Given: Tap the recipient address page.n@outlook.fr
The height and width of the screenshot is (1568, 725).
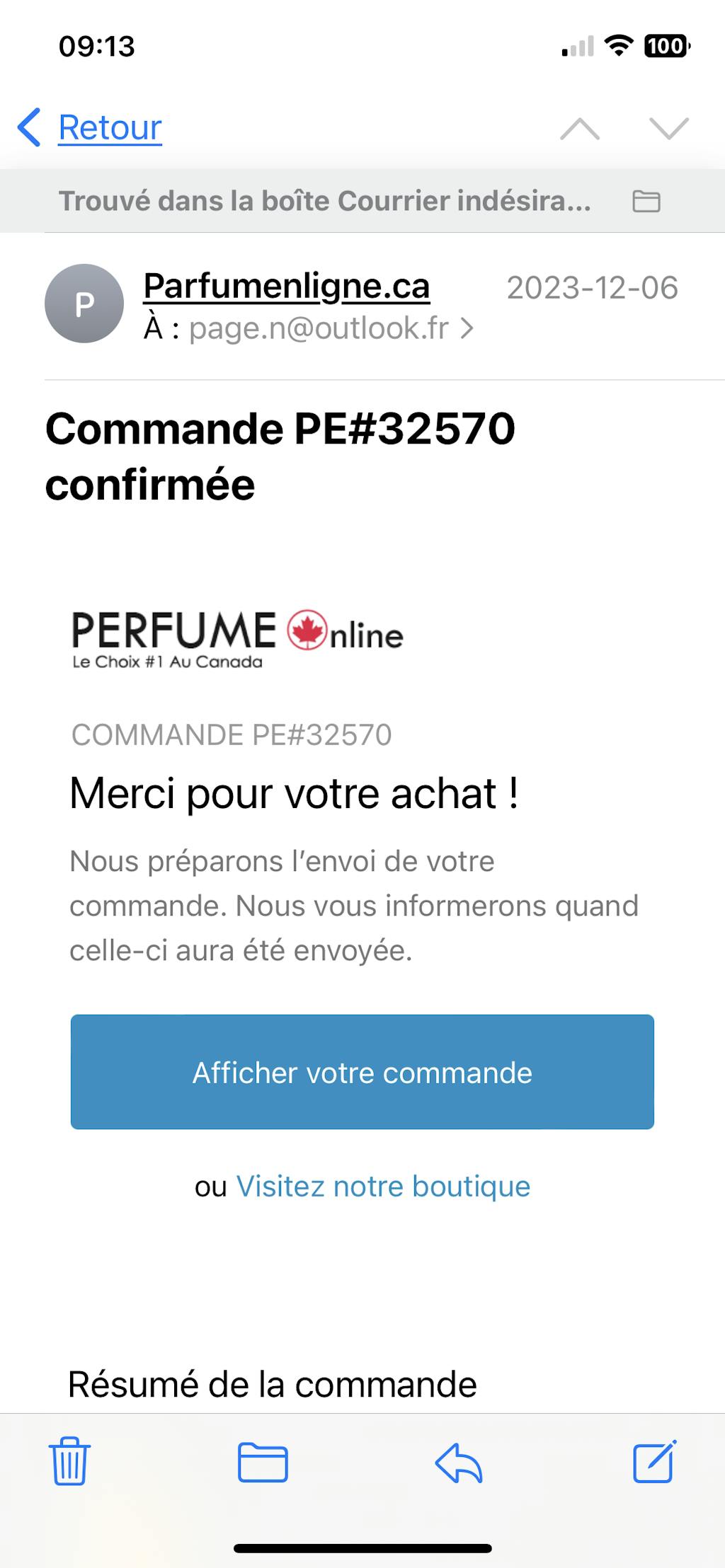Looking at the screenshot, I should 319,328.
